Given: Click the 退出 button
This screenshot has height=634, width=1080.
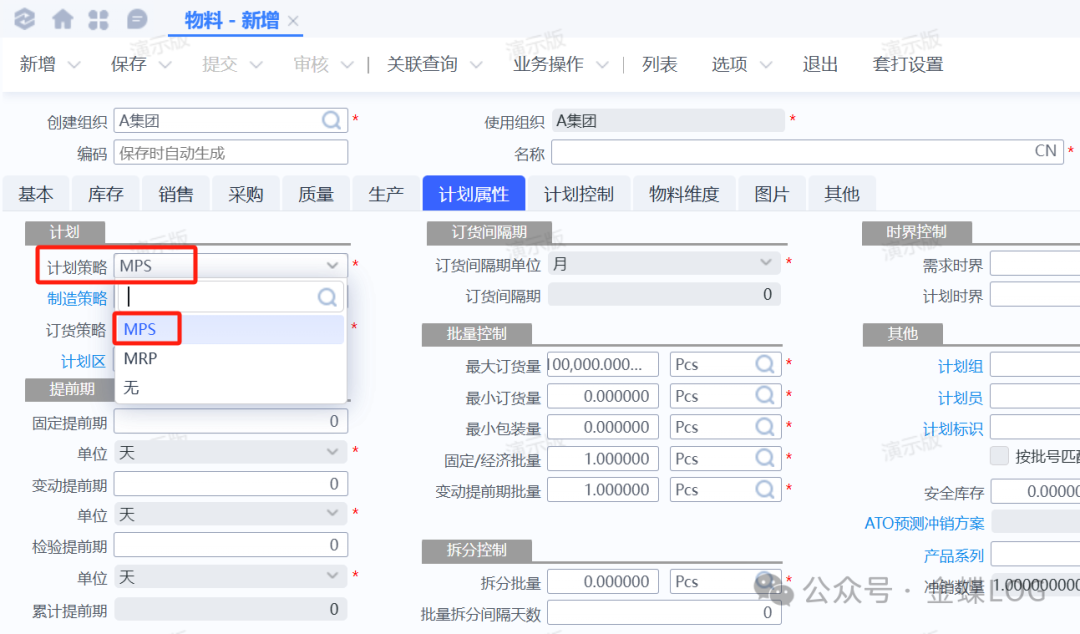Looking at the screenshot, I should point(820,65).
